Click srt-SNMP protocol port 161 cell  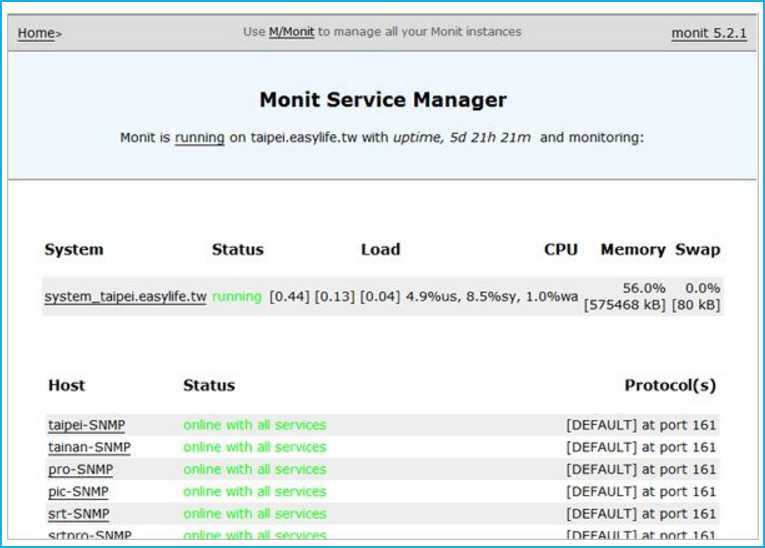coord(641,514)
